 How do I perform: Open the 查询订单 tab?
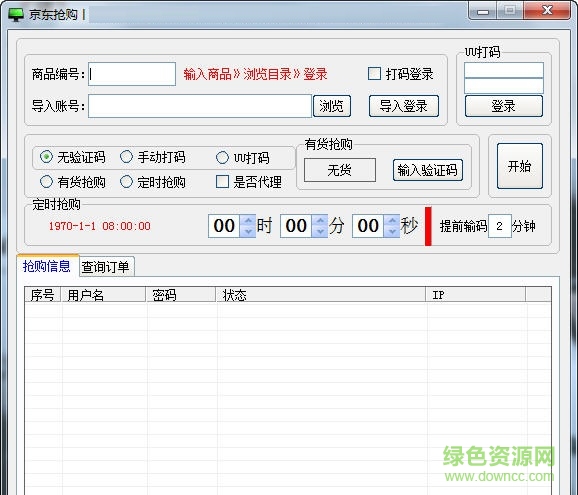(106, 267)
